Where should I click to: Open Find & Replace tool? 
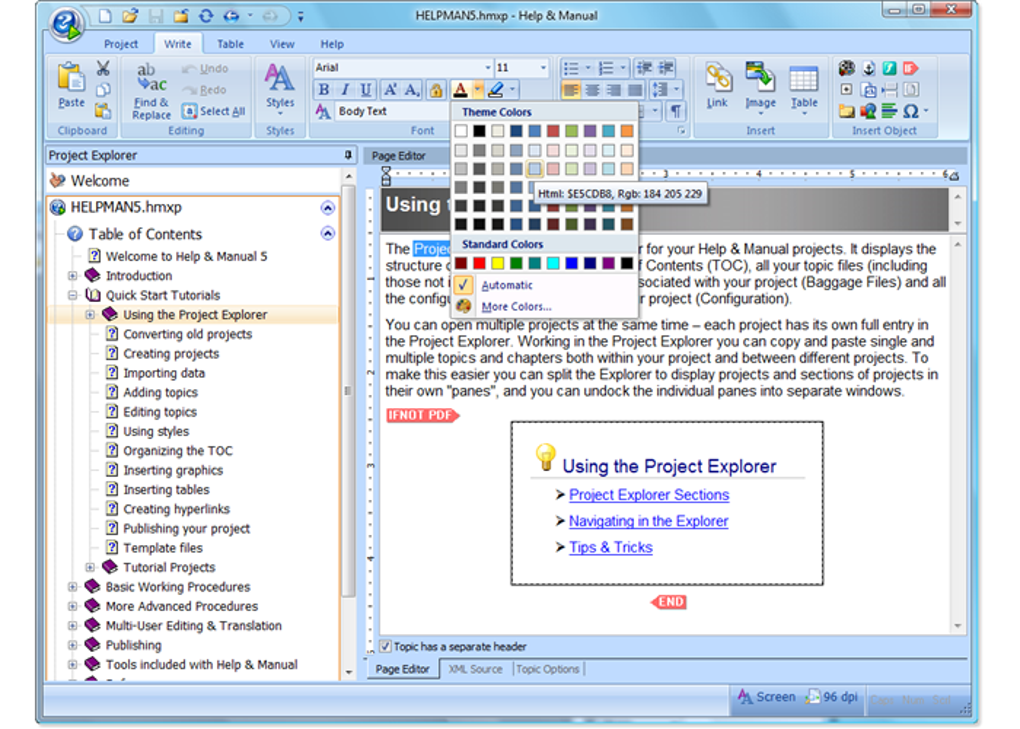coord(152,91)
